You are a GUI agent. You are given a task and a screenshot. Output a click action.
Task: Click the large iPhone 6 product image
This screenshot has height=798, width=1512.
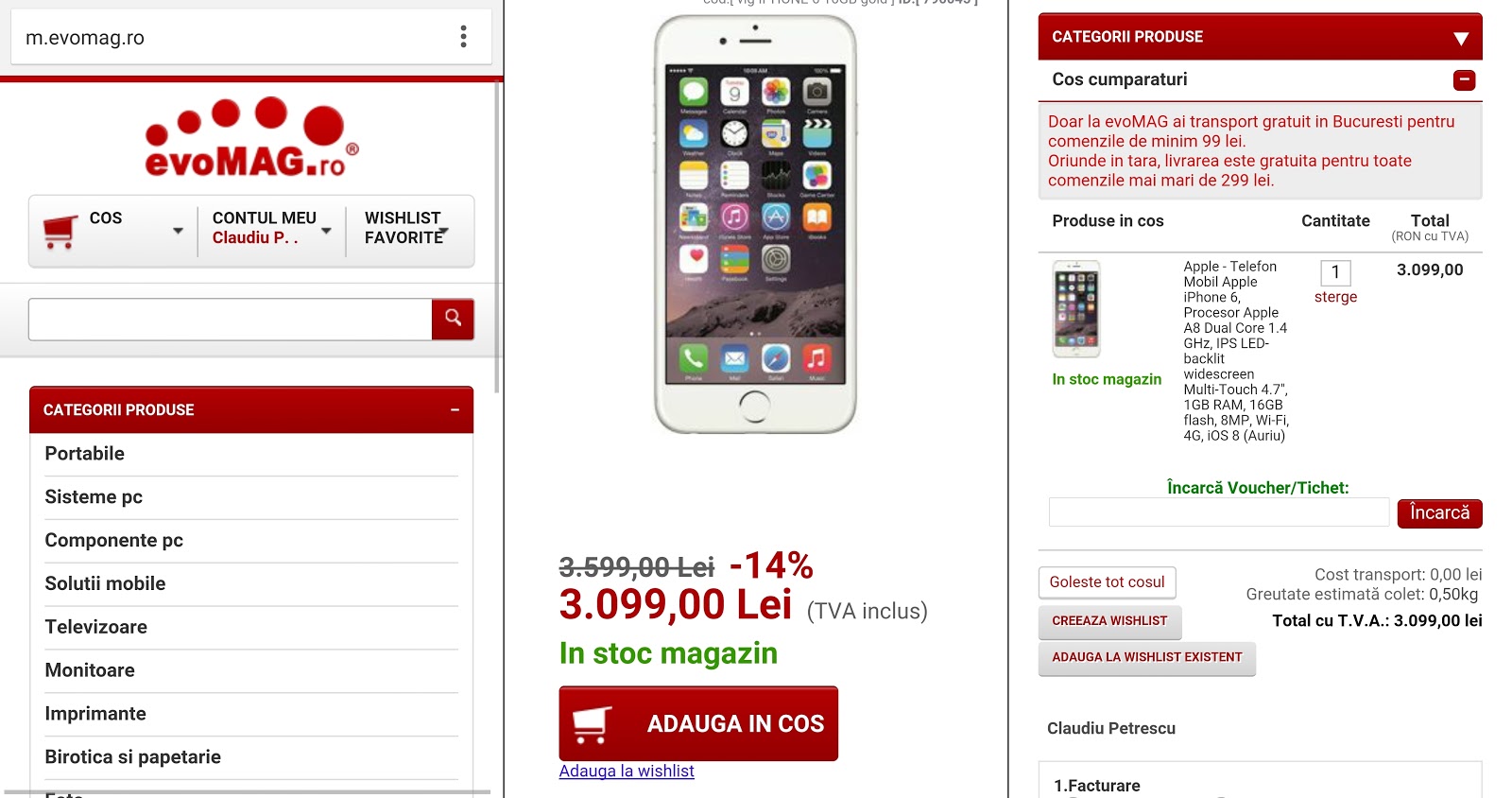[x=755, y=224]
